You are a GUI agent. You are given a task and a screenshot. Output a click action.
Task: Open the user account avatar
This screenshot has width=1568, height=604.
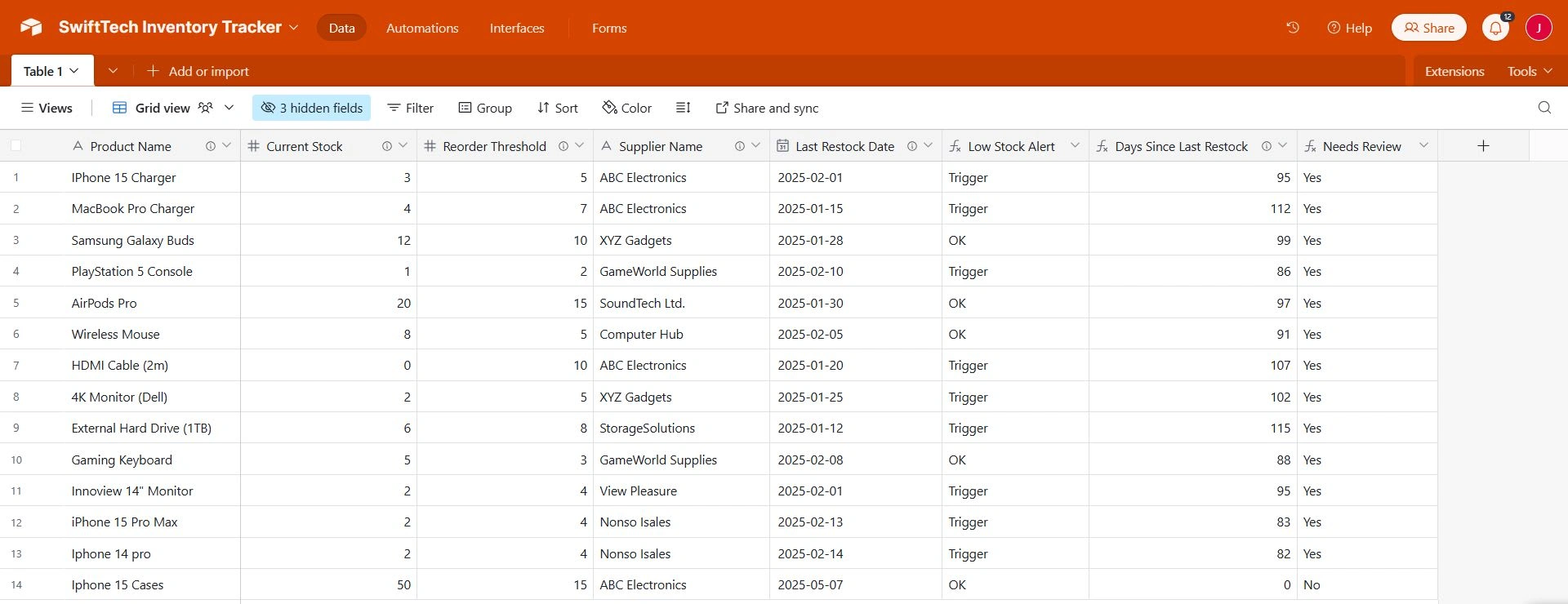[x=1539, y=28]
